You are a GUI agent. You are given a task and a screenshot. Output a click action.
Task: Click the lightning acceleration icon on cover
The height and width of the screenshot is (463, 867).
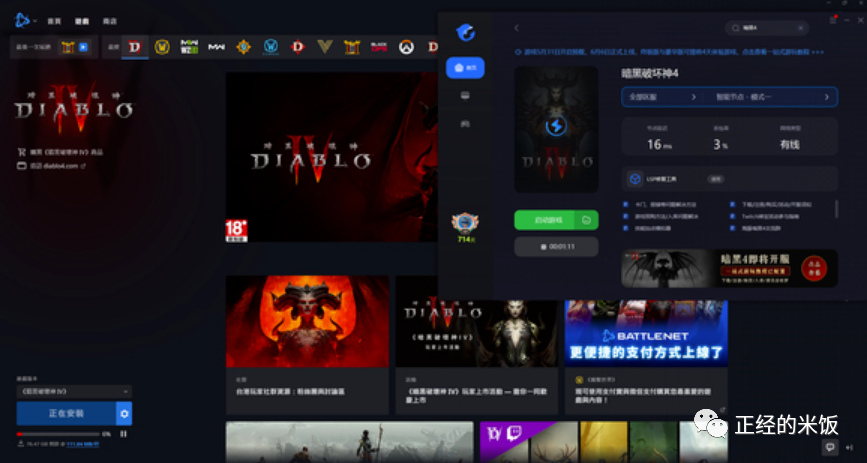[x=556, y=126]
